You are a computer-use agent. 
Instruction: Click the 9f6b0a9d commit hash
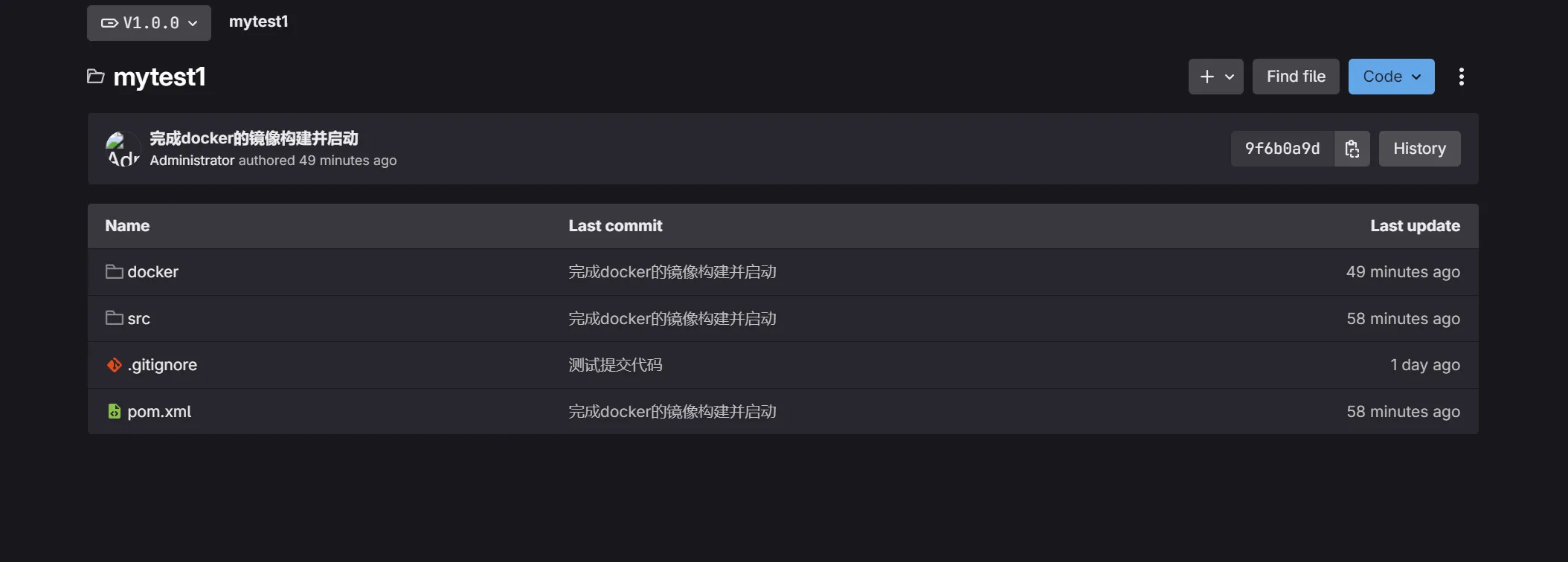click(1282, 149)
